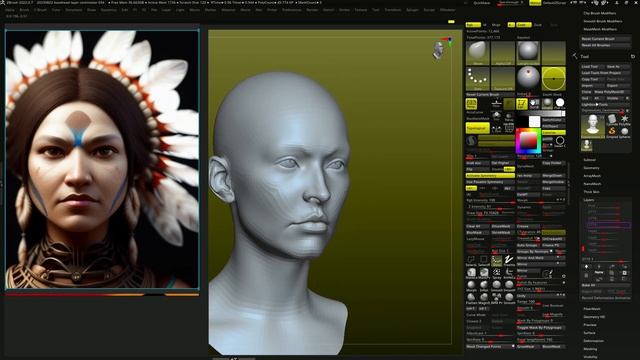The image size is (640, 360).
Task: Select the white main color swatch
Action: coord(534,121)
